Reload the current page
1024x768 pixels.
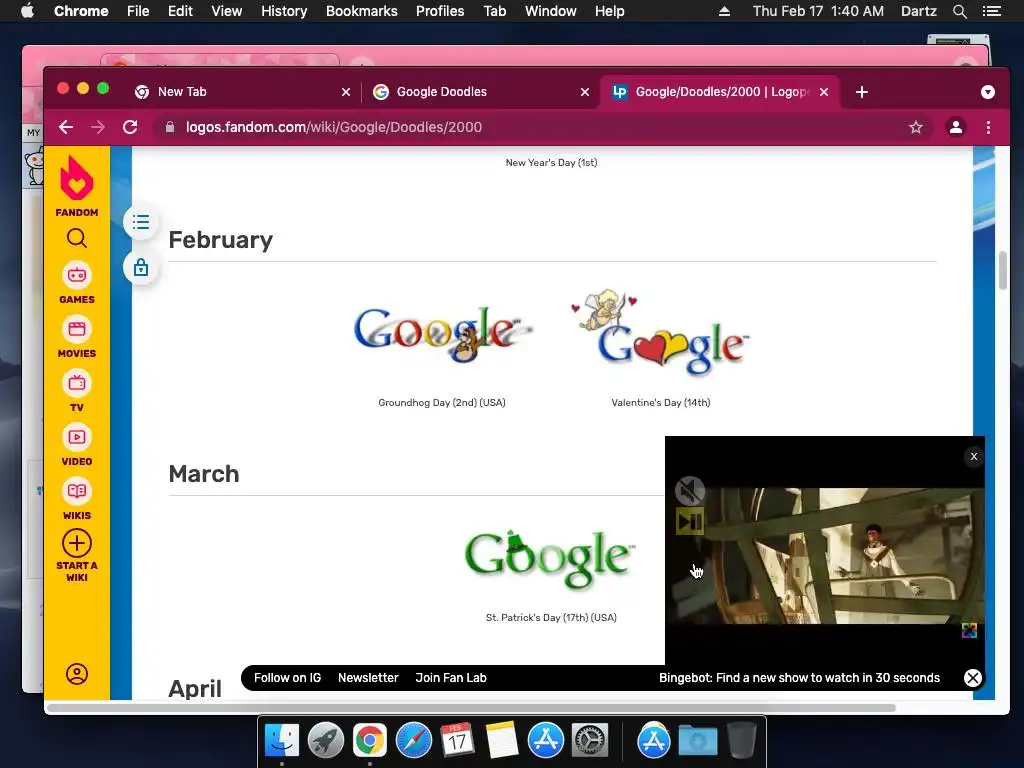pos(130,127)
